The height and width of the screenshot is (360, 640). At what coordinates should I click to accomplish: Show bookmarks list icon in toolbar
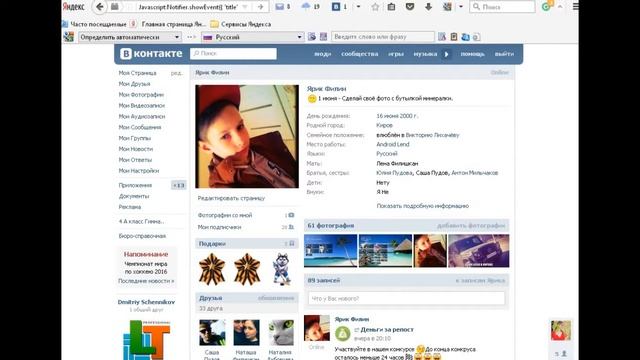coord(391,7)
